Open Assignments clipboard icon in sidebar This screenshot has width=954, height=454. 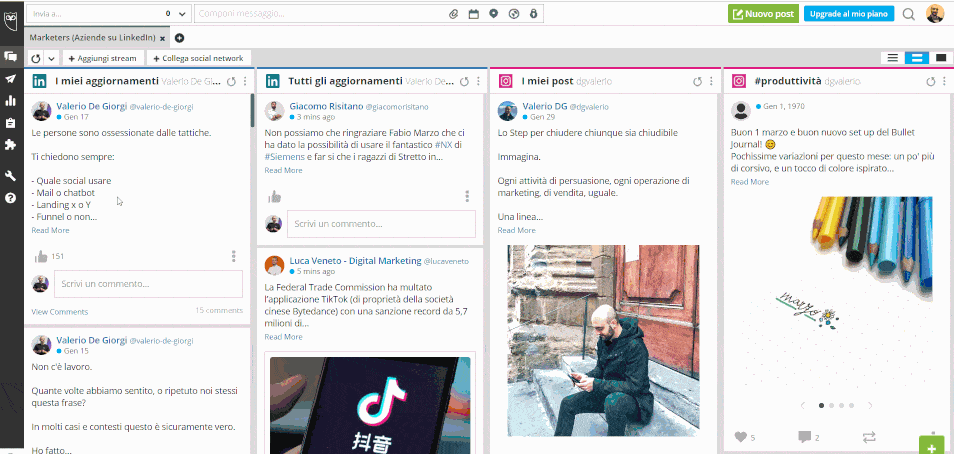point(10,123)
